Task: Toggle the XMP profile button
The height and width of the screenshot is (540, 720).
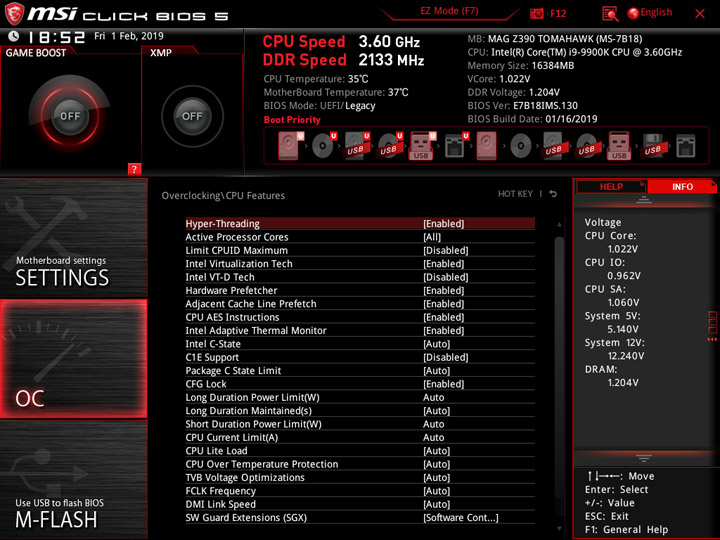Action: click(x=192, y=116)
